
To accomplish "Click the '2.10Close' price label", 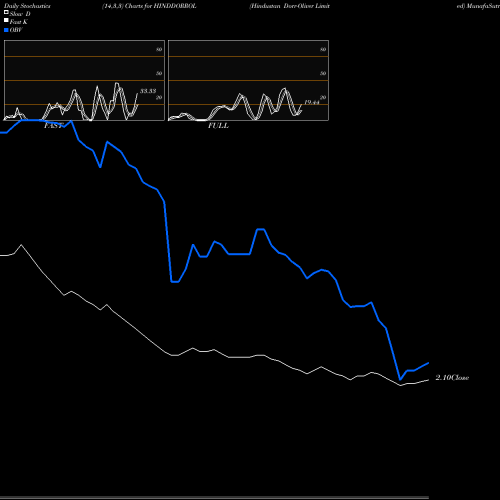I will pos(452,378).
